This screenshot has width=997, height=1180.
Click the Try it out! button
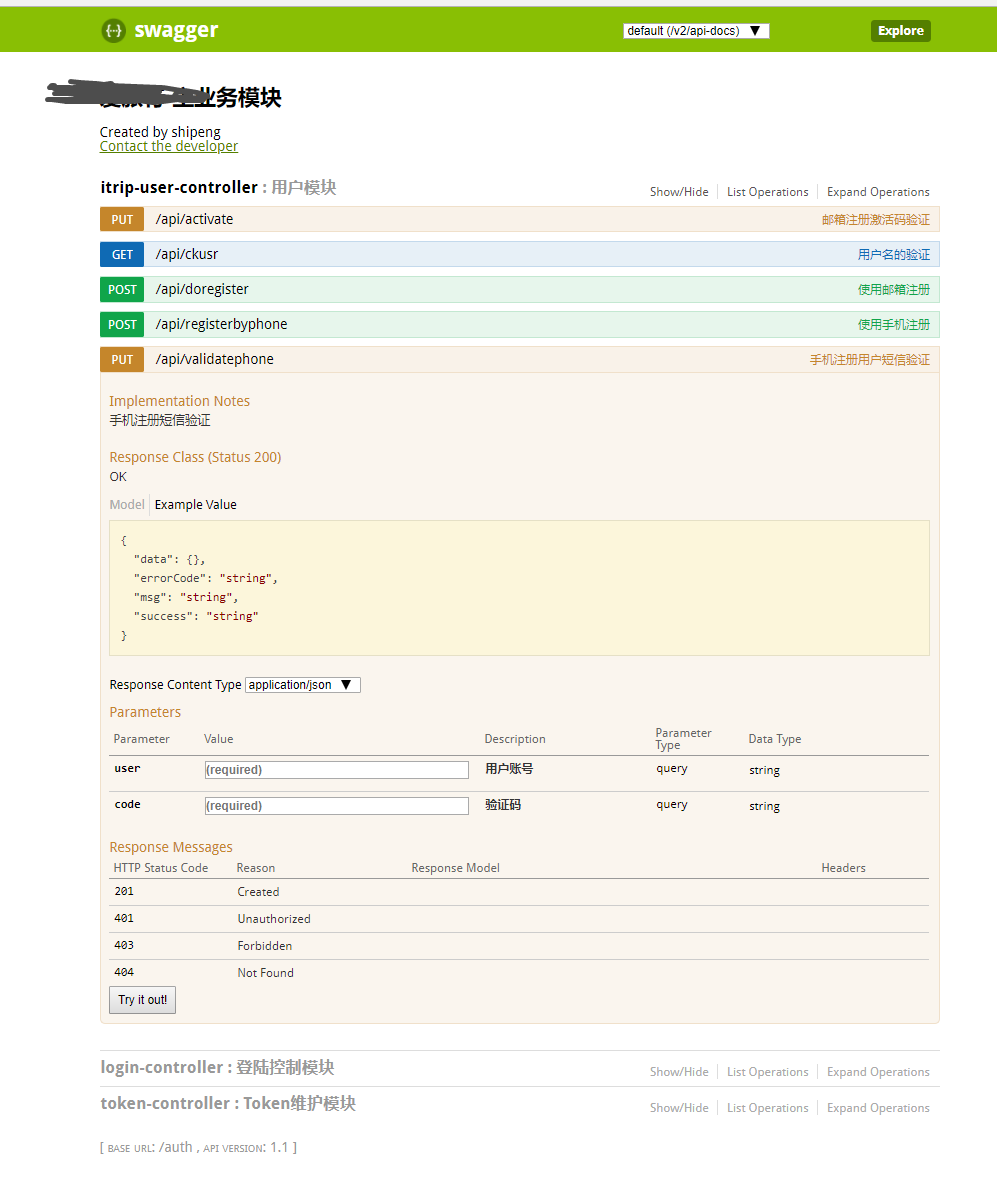142,1000
